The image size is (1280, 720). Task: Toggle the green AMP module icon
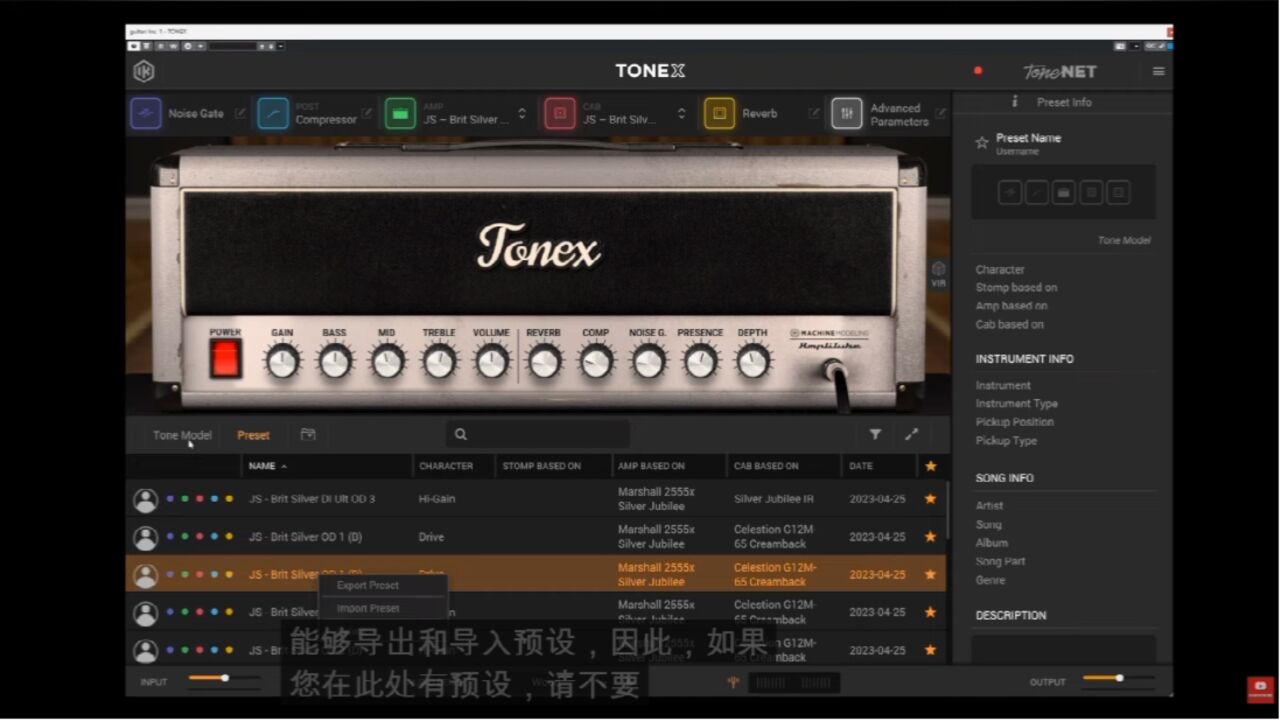(401, 113)
